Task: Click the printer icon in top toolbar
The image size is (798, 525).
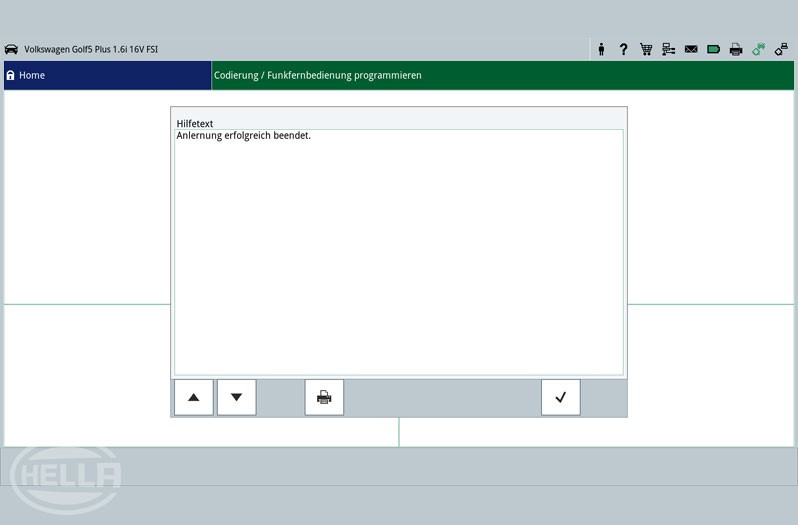Action: click(736, 49)
